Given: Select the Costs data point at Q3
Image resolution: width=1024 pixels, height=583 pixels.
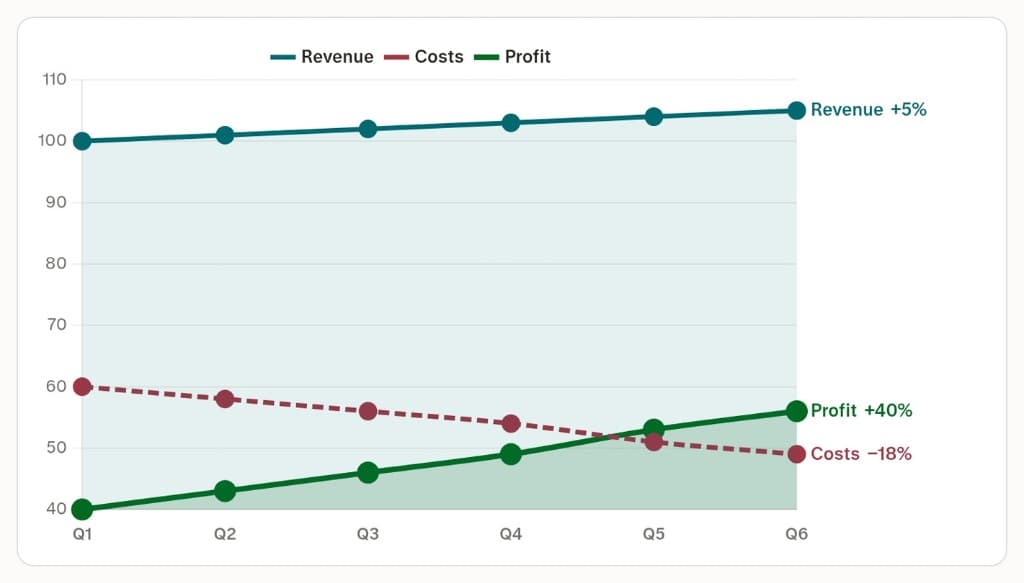Looking at the screenshot, I should click(368, 411).
